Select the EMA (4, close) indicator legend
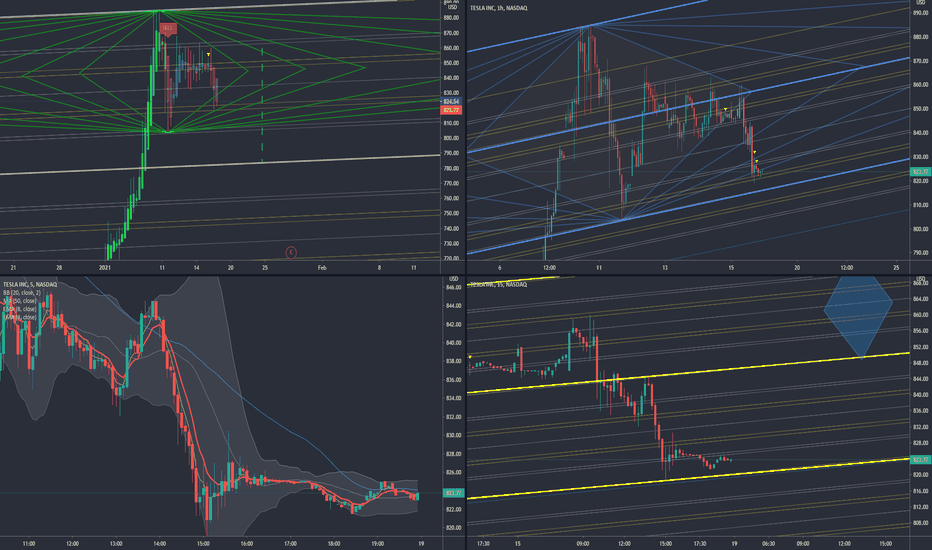Screen dimensions: 932x550 pyautogui.click(x=20, y=317)
